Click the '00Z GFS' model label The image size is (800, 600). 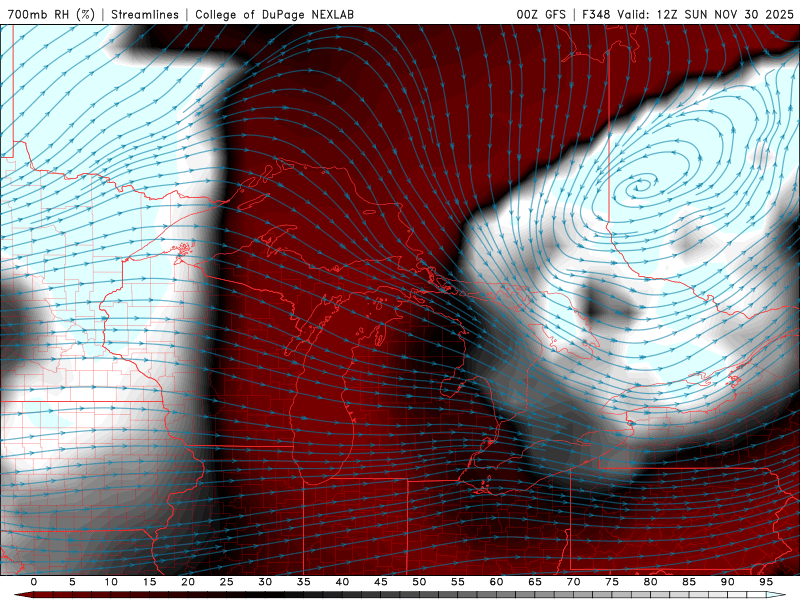(541, 14)
